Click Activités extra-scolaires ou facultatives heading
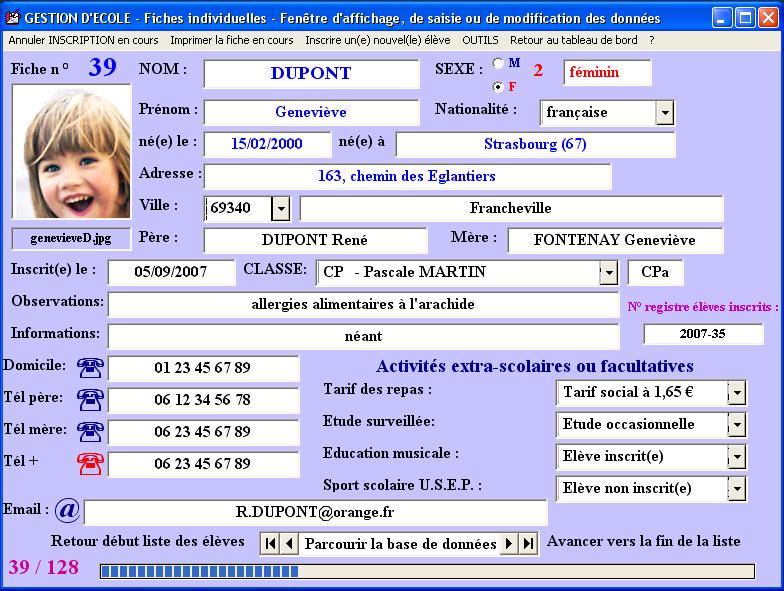 [x=534, y=366]
